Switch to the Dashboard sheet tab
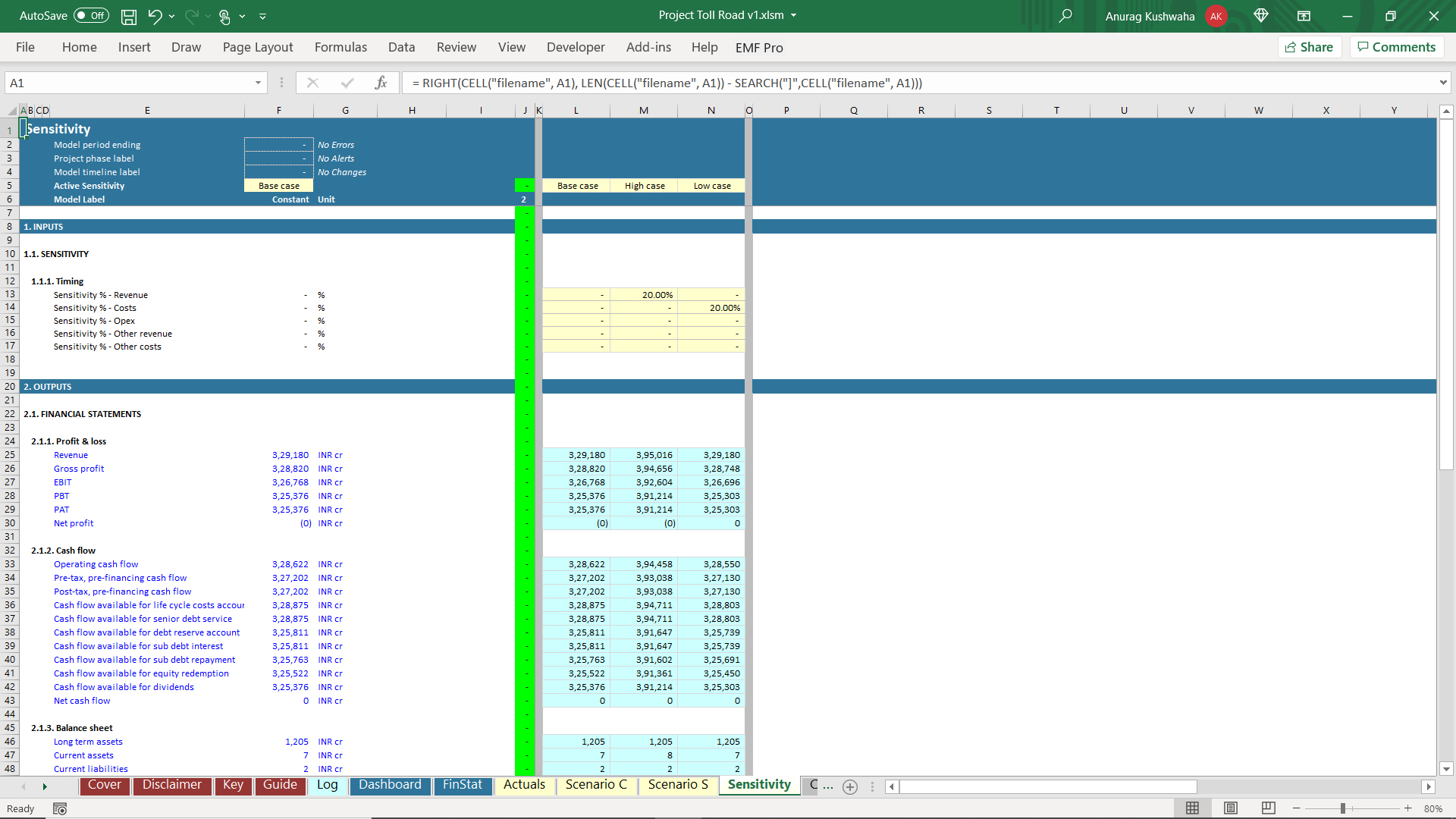The image size is (1456, 819). tap(390, 785)
